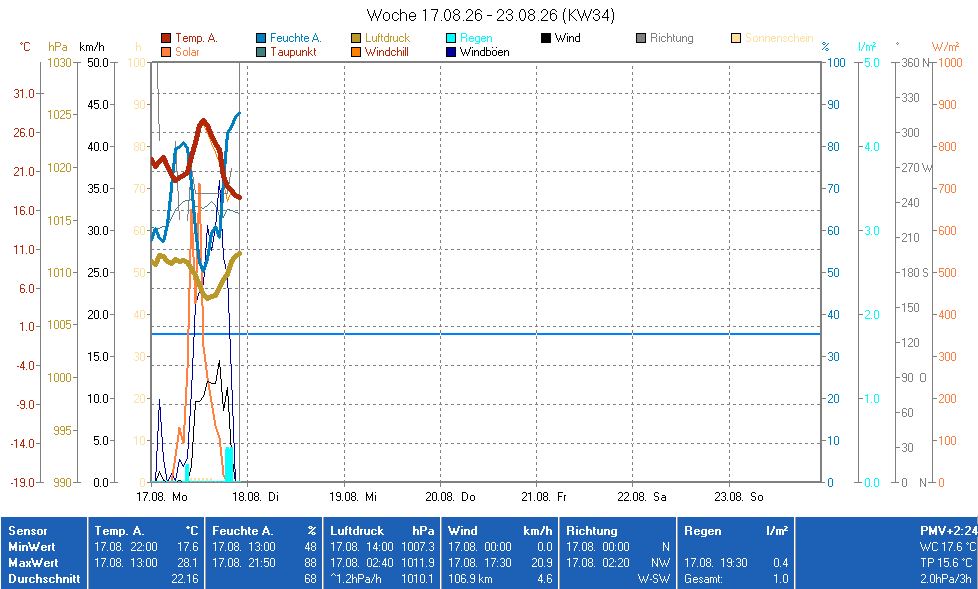
Task: Click the 'Feuchte A.' table column header
Action: (x=243, y=531)
